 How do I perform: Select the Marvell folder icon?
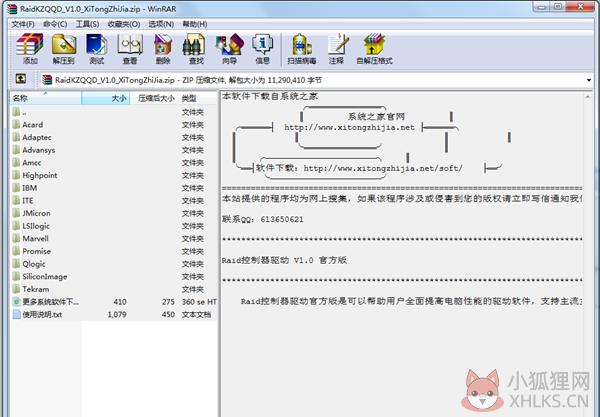coord(16,238)
